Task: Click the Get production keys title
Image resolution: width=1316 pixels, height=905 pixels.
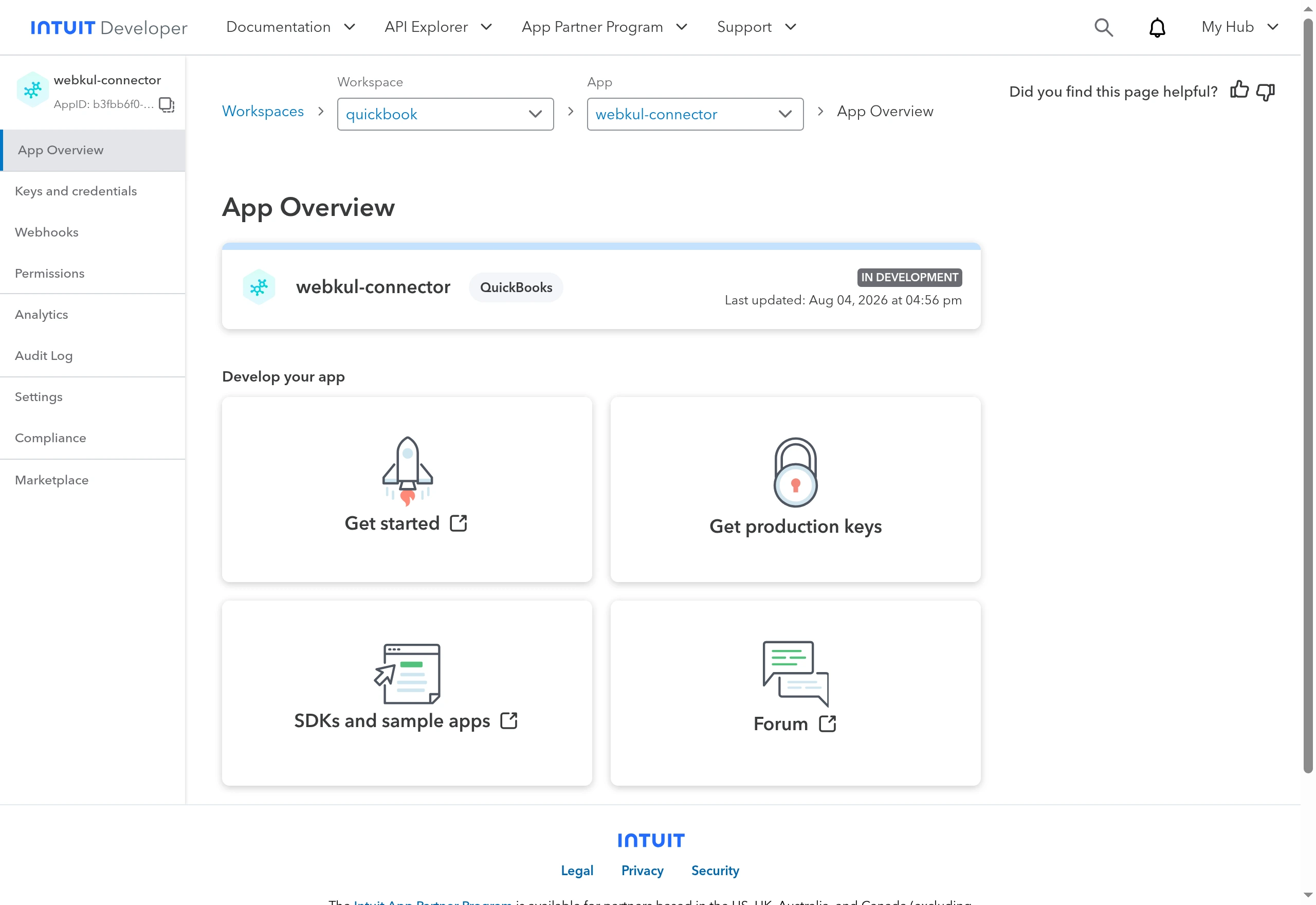Action: (795, 526)
